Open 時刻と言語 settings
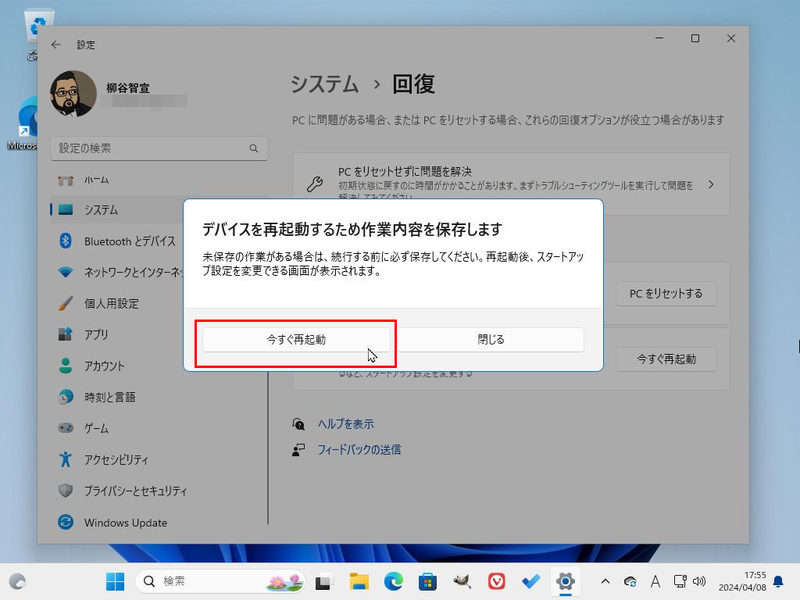 (159, 397)
